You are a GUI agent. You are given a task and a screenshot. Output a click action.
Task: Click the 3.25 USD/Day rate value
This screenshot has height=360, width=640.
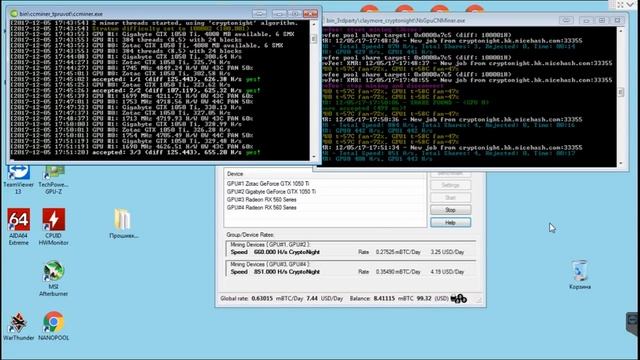447,252
